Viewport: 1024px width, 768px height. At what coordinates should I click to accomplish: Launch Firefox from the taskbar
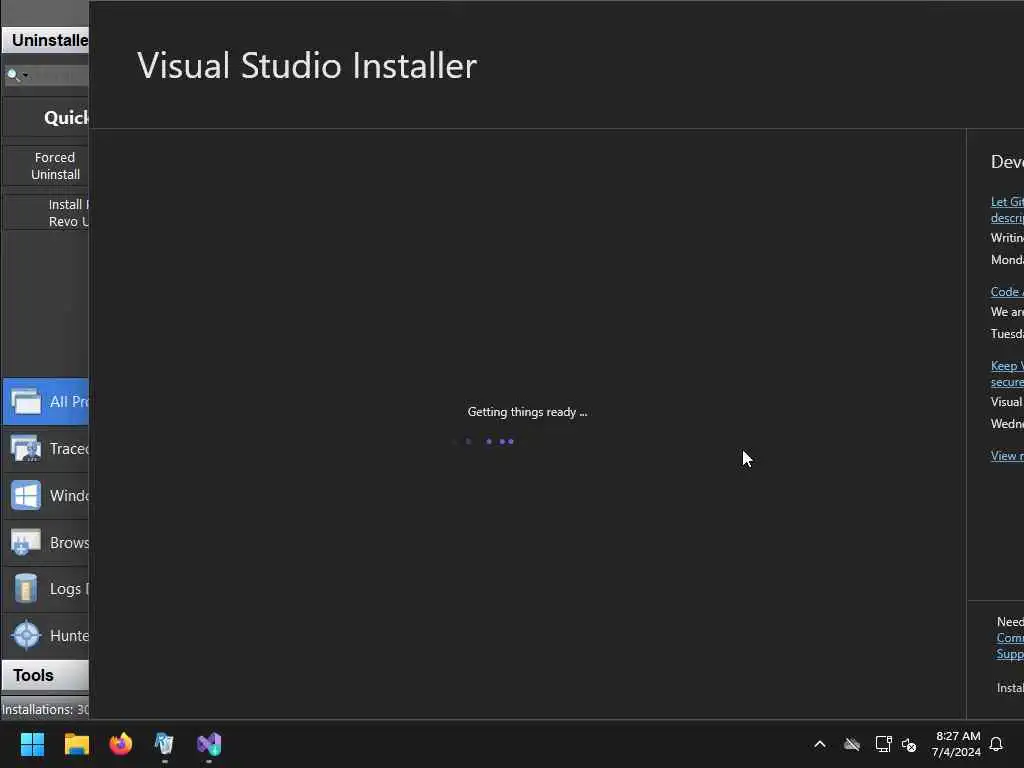pyautogui.click(x=121, y=744)
